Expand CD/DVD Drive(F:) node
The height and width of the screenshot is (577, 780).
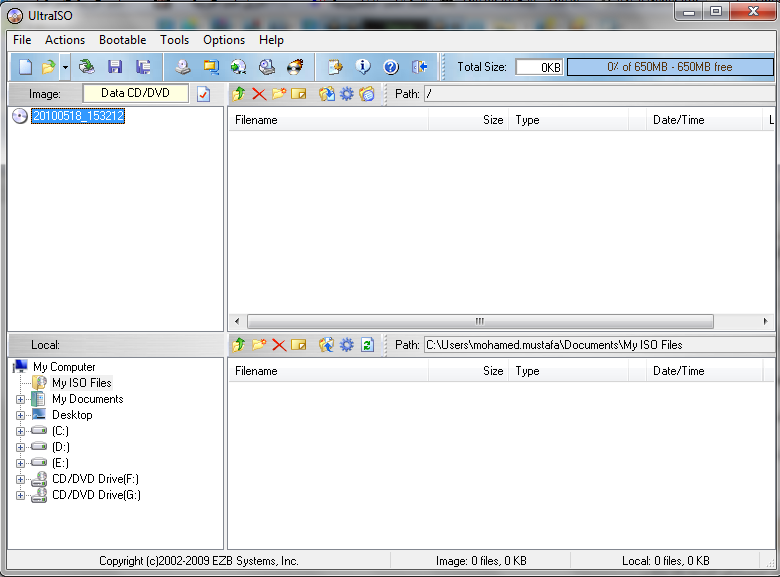(x=20, y=480)
